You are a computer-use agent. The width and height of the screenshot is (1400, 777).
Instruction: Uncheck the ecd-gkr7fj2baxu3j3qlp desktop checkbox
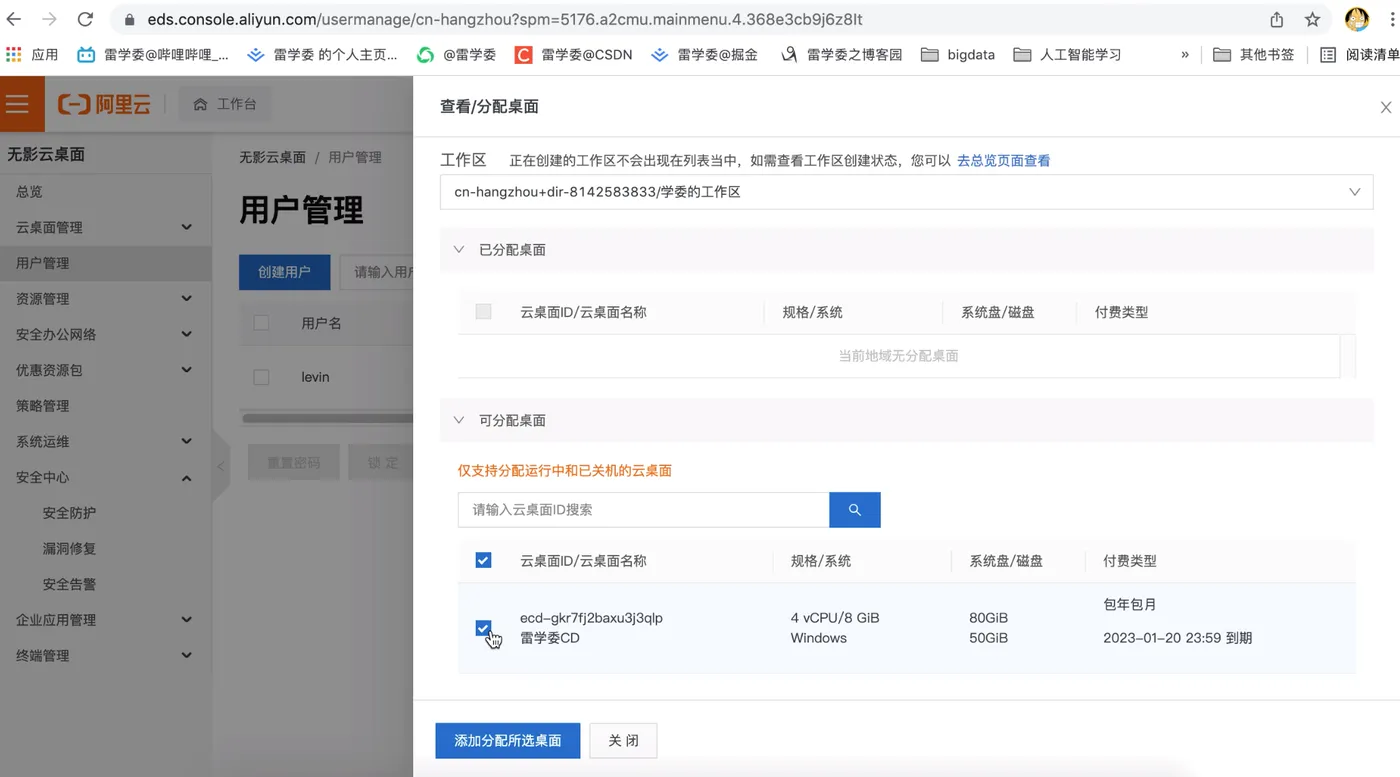pos(483,628)
